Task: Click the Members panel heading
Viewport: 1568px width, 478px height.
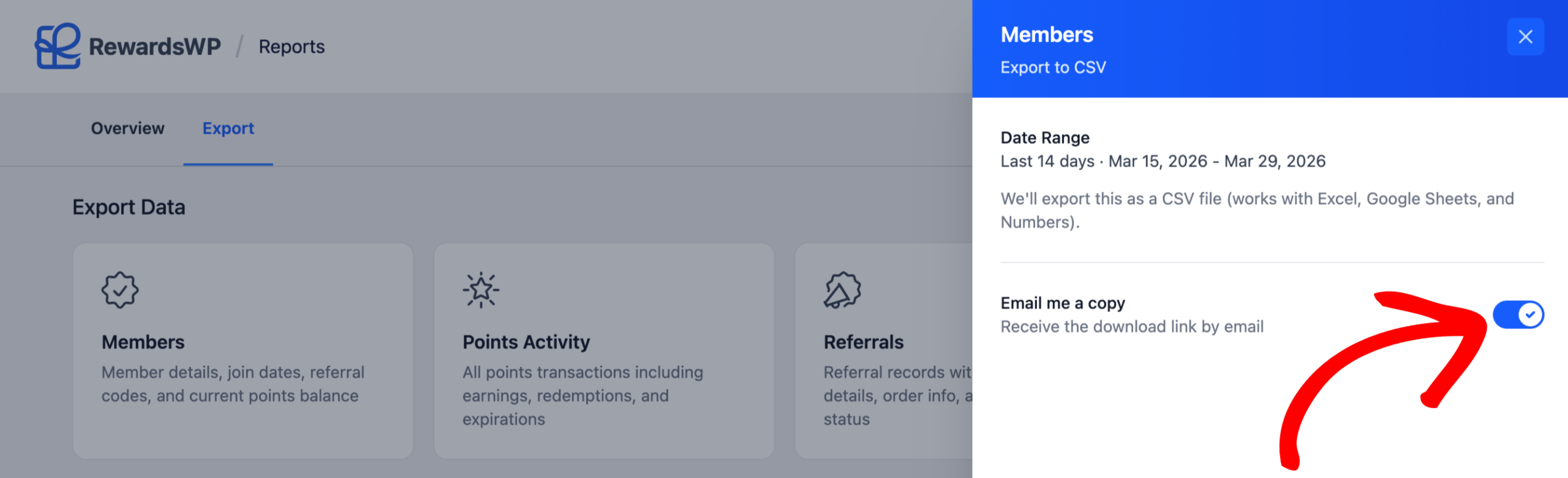Action: click(x=1047, y=35)
